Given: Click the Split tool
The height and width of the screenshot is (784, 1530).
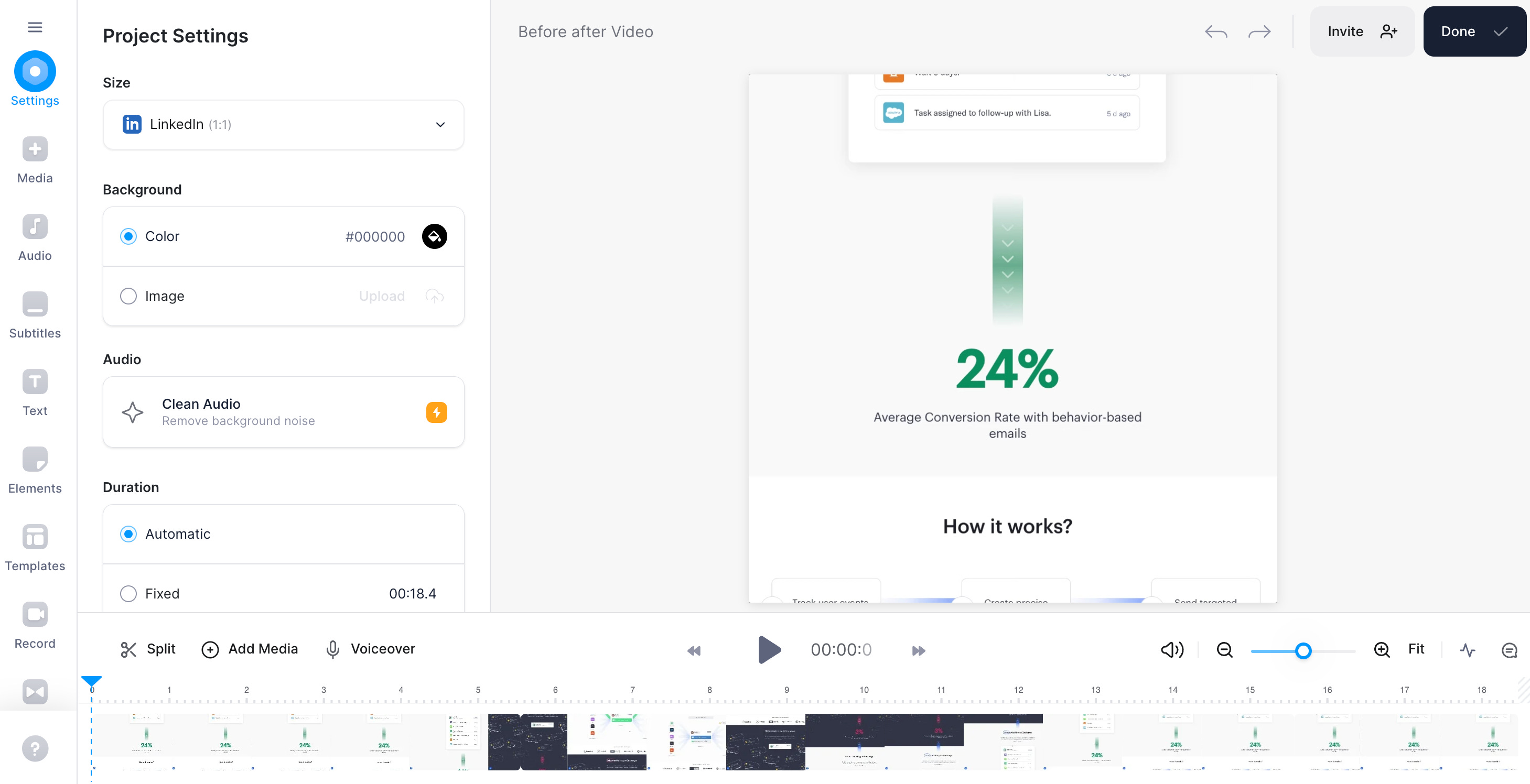Looking at the screenshot, I should coord(148,649).
